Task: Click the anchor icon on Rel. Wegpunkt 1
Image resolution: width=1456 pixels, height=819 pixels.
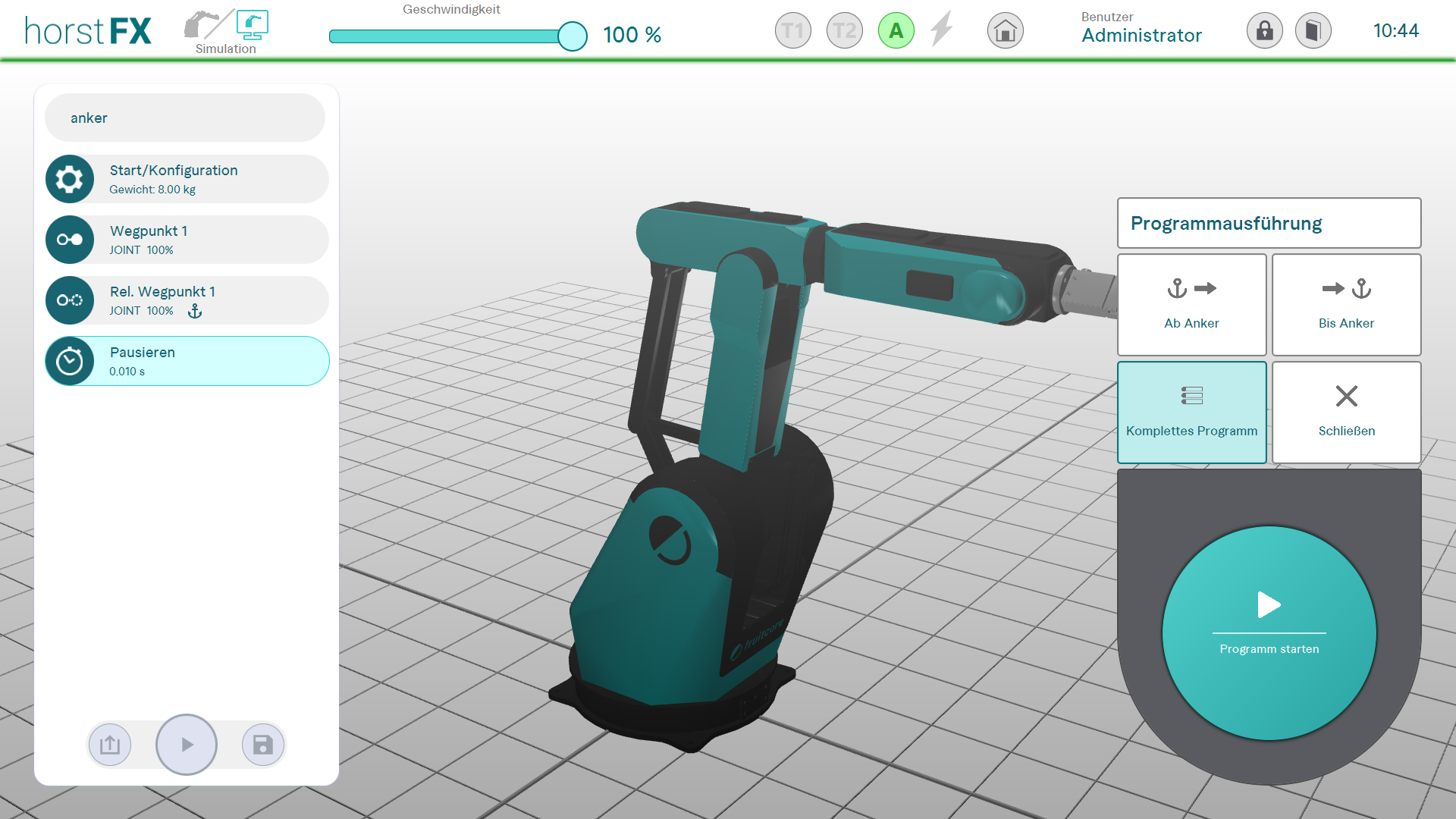Action: point(195,311)
